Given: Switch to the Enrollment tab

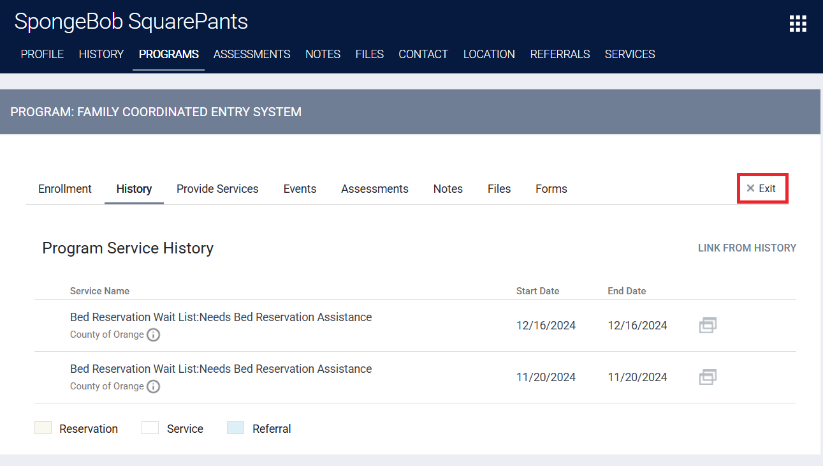Looking at the screenshot, I should [x=65, y=189].
